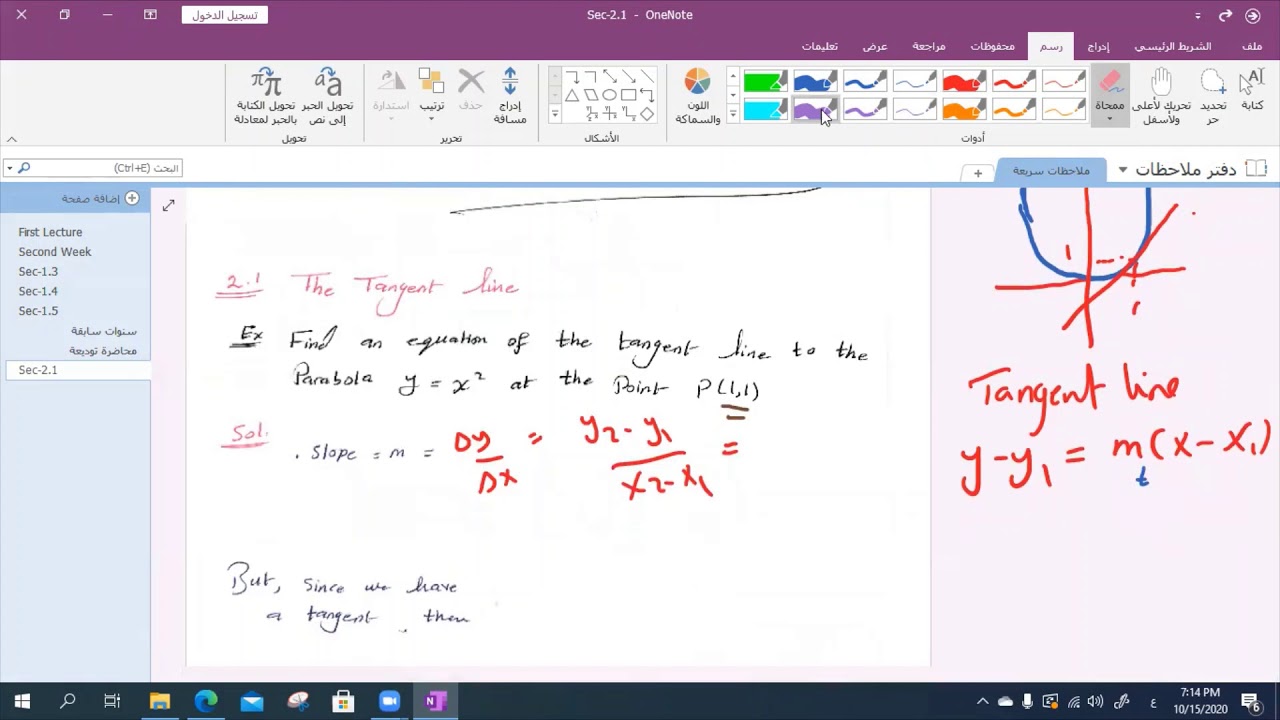
Task: Open Microsoft Edge from the taskbar
Action: (x=206, y=701)
